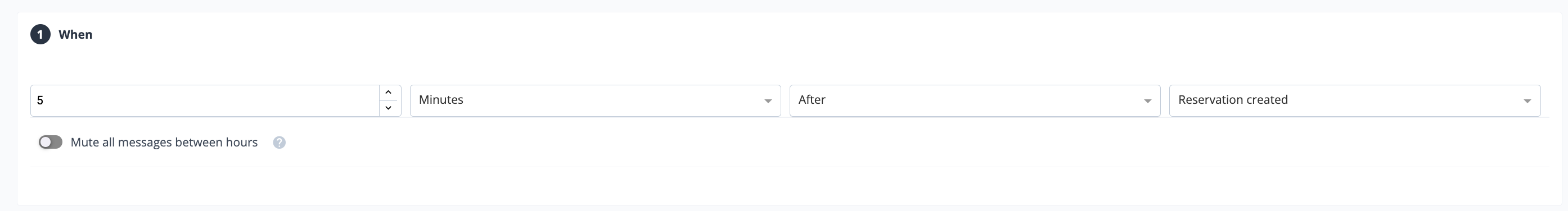Click the When section heading
The width and height of the screenshot is (1568, 211).
coord(75,35)
